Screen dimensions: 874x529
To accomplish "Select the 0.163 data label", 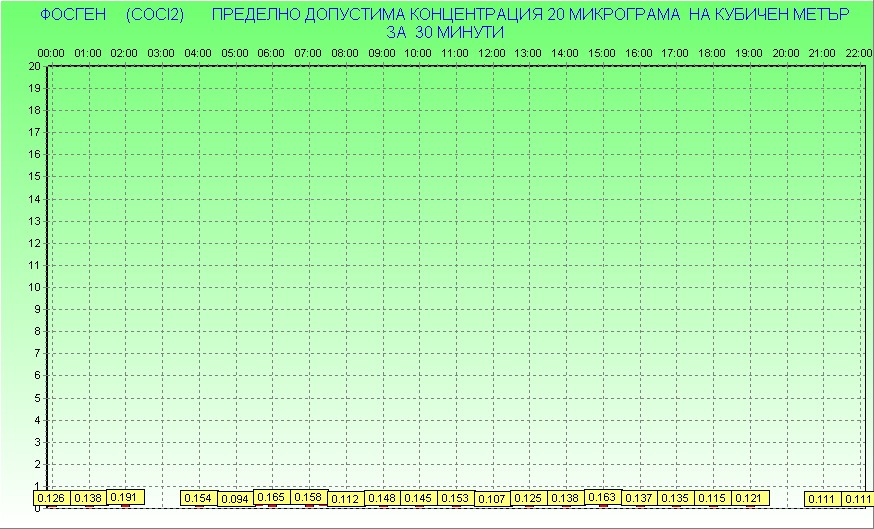I will click(x=602, y=496).
